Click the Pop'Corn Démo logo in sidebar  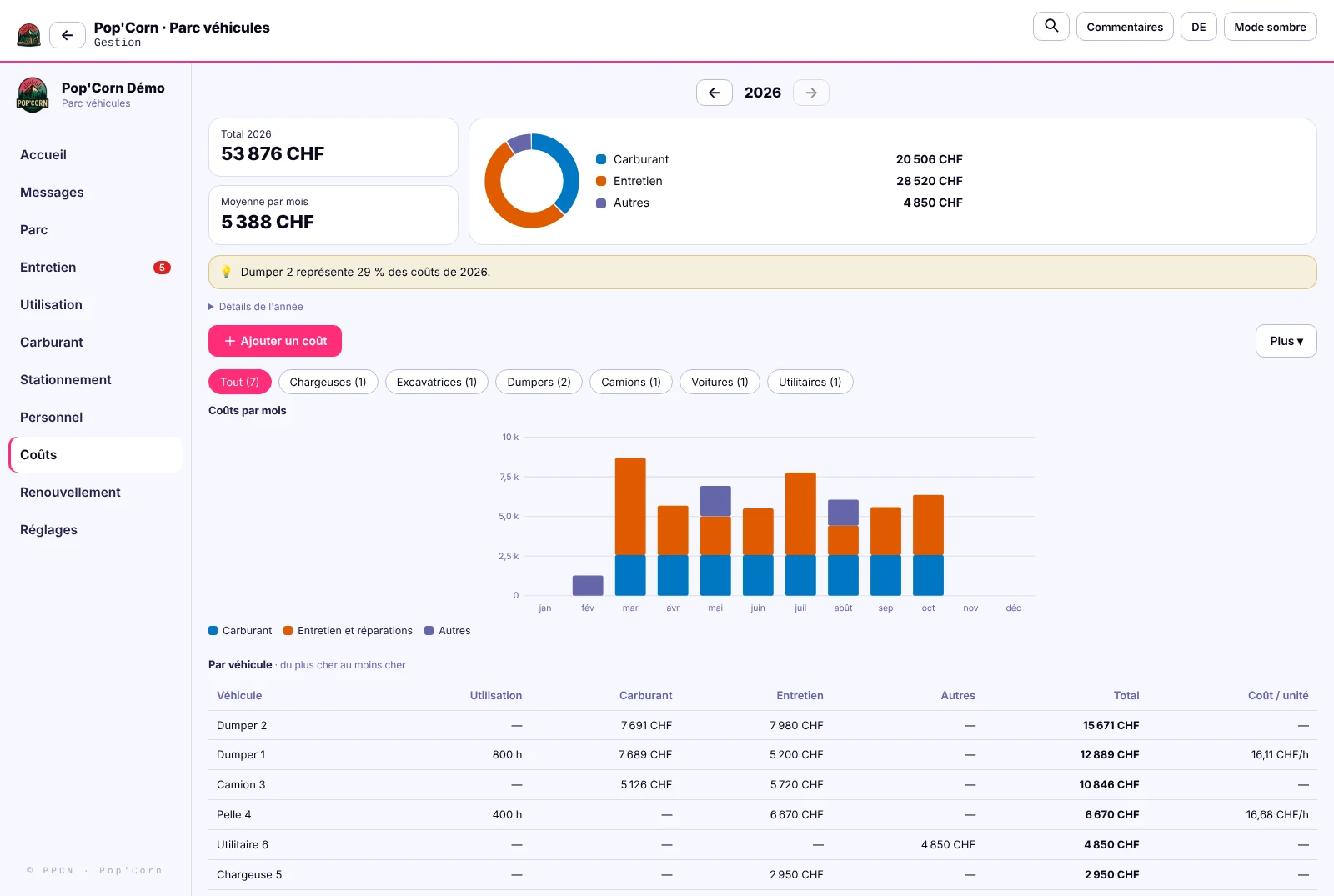point(33,95)
